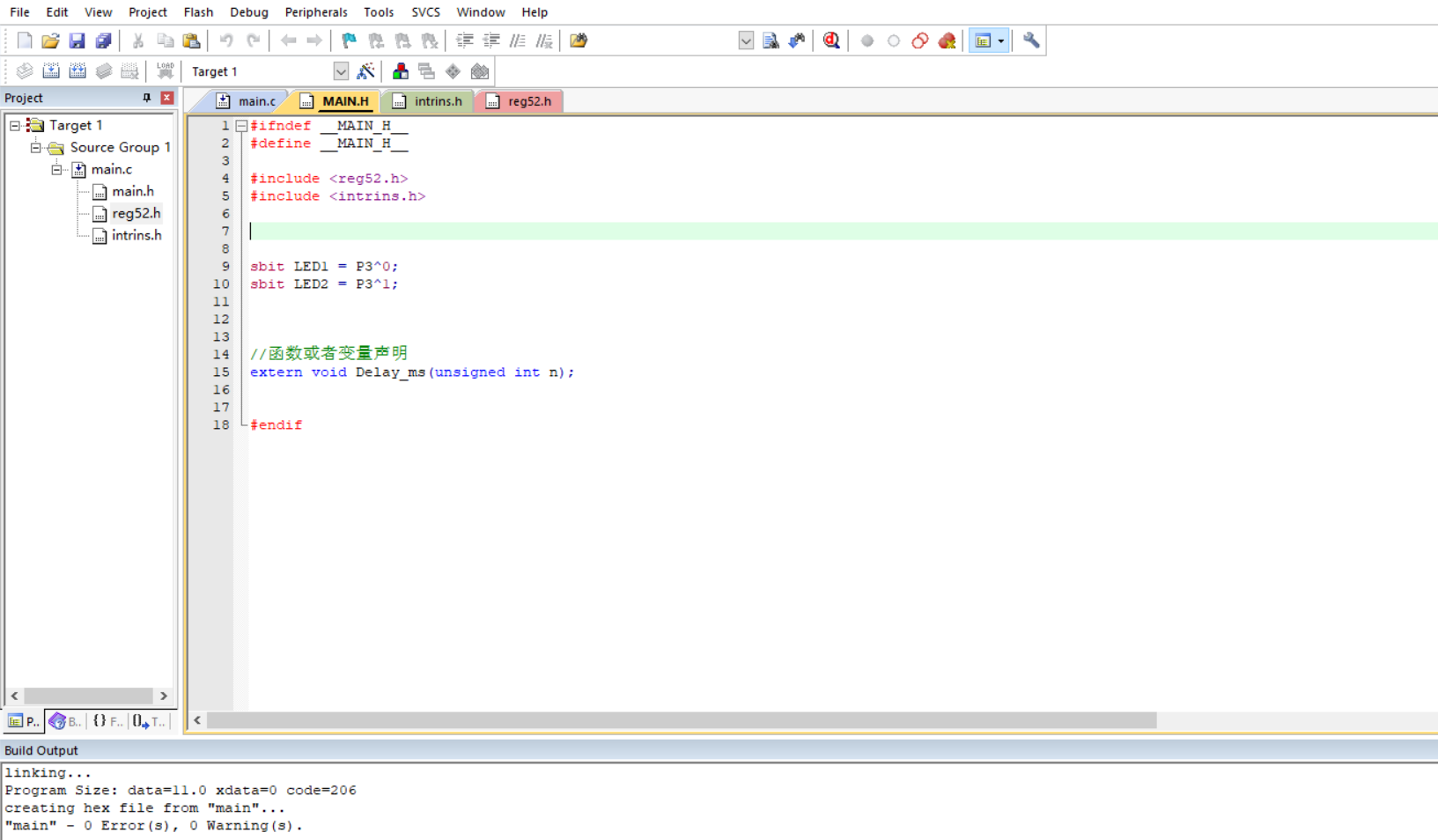Screen dimensions: 1438x840
Task: Open the find text combo box dropdown
Action: pyautogui.click(x=746, y=41)
